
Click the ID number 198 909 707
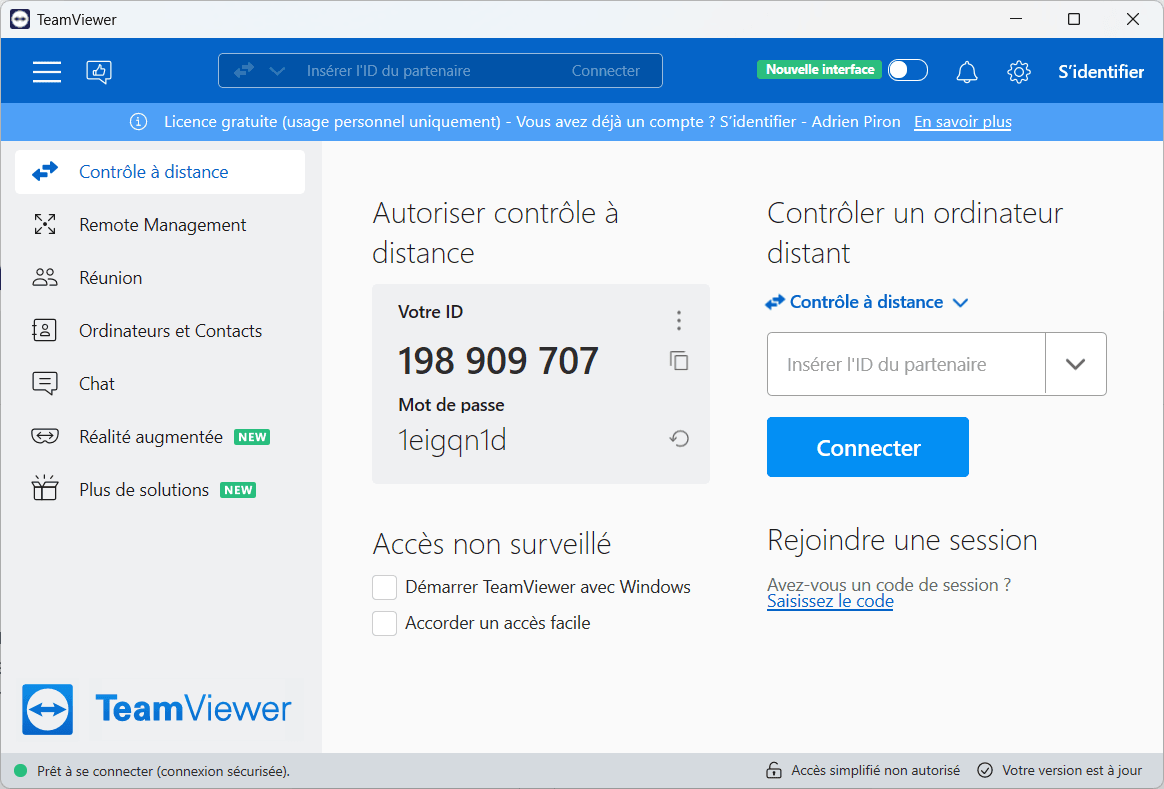(x=498, y=361)
